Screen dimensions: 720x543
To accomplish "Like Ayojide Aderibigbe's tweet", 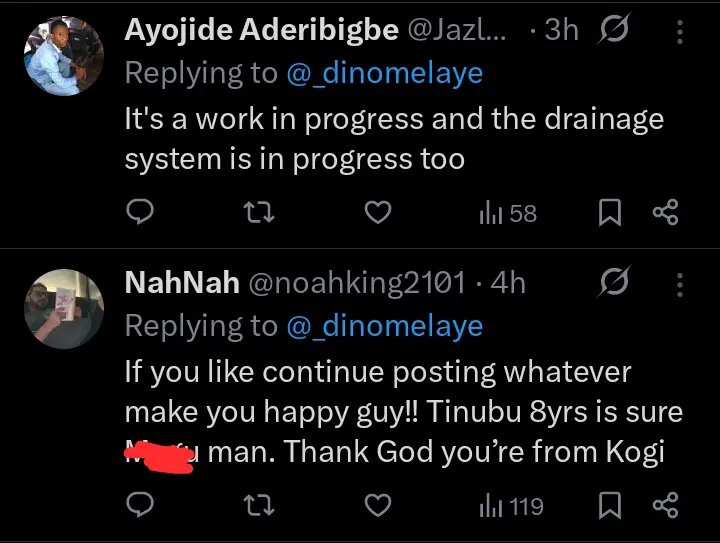I will pyautogui.click(x=376, y=212).
